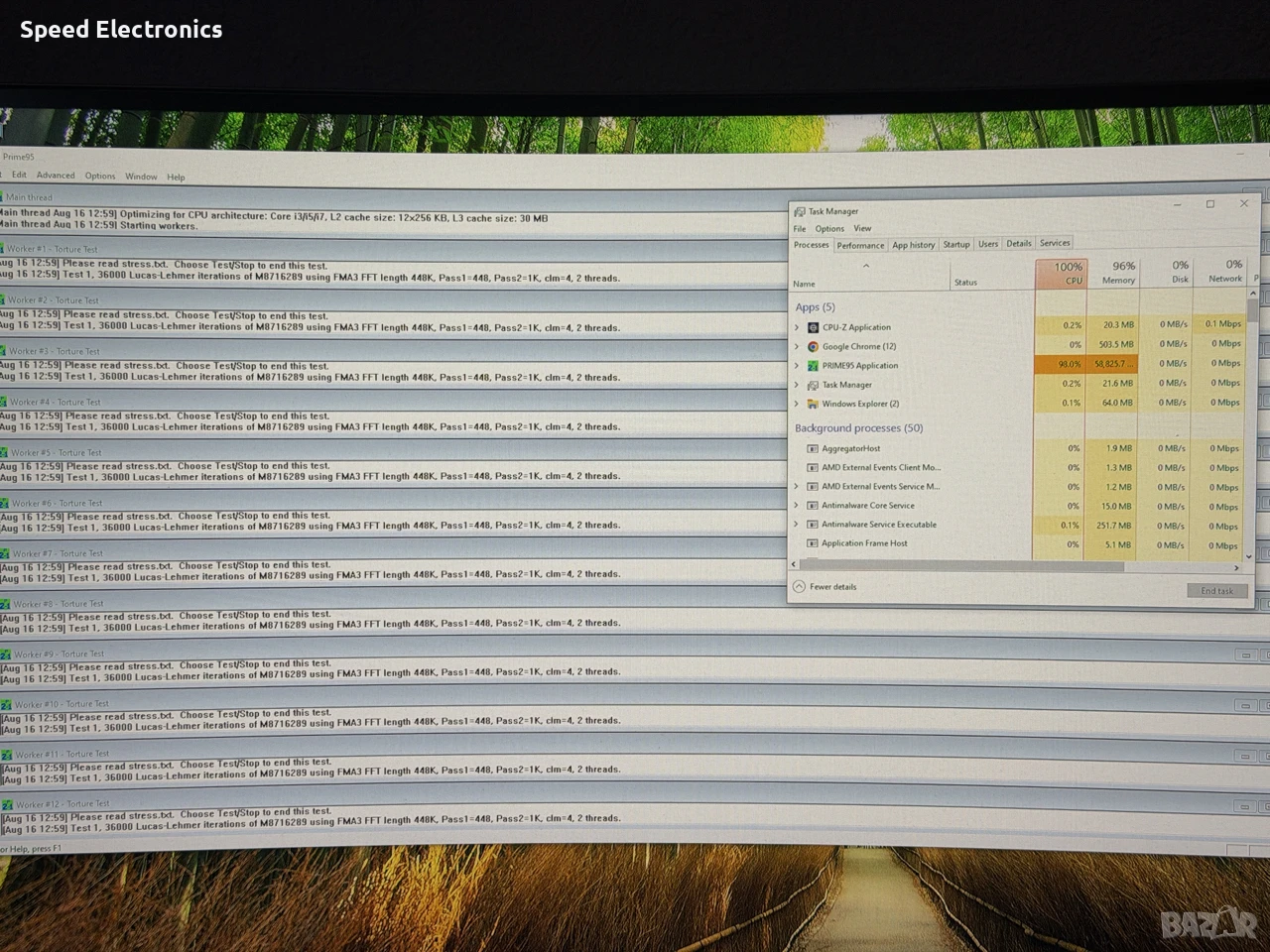The height and width of the screenshot is (952, 1270).
Task: Open the Details tab
Action: pyautogui.click(x=1019, y=244)
